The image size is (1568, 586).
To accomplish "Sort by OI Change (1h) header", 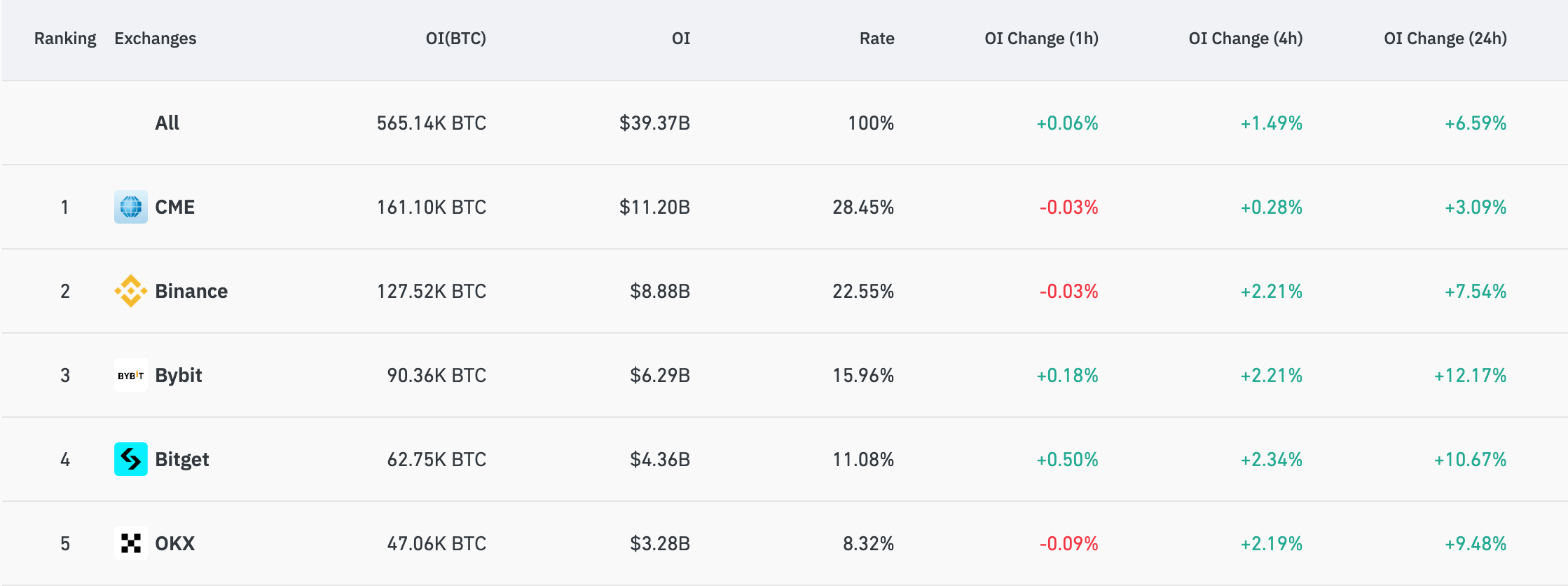I will click(x=1041, y=39).
